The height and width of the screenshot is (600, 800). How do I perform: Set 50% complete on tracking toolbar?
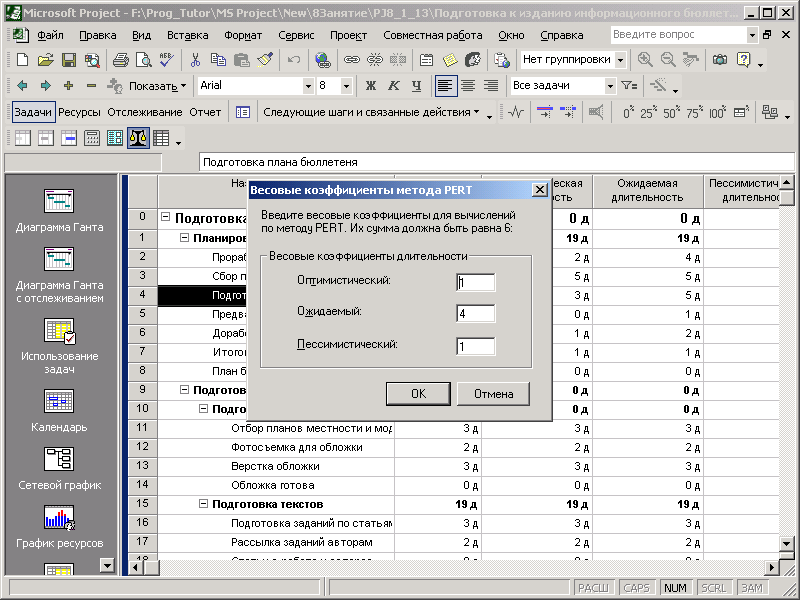pyautogui.click(x=670, y=112)
